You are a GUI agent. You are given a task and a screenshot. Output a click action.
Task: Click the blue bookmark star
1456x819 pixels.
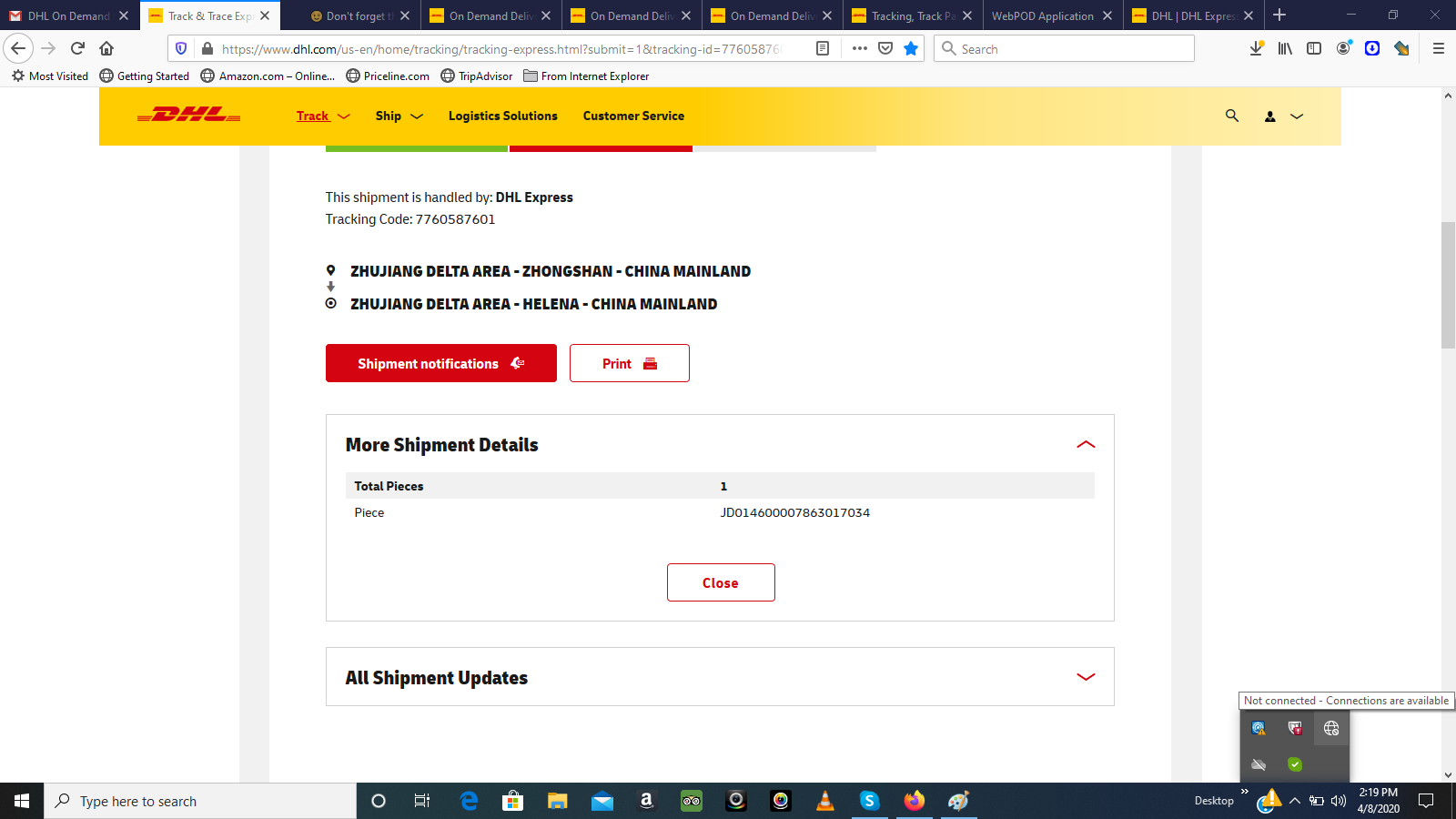(911, 49)
